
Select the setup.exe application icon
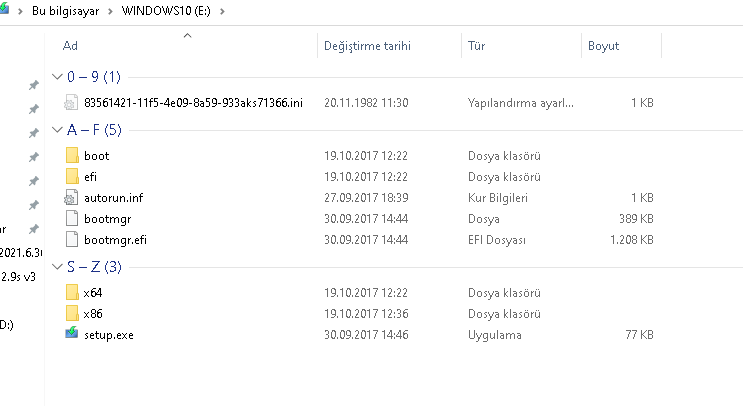[71, 335]
